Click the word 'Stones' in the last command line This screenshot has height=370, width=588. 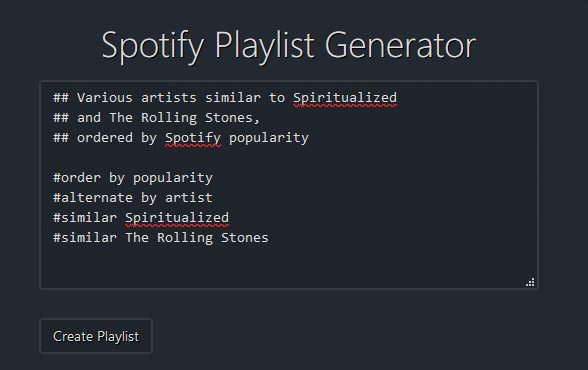click(x=244, y=238)
